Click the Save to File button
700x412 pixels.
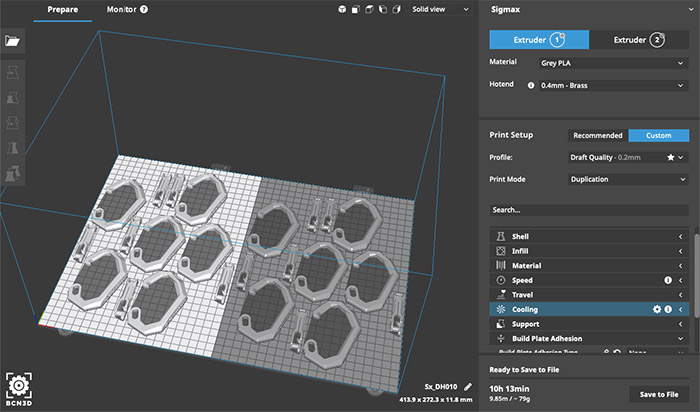[x=659, y=394]
